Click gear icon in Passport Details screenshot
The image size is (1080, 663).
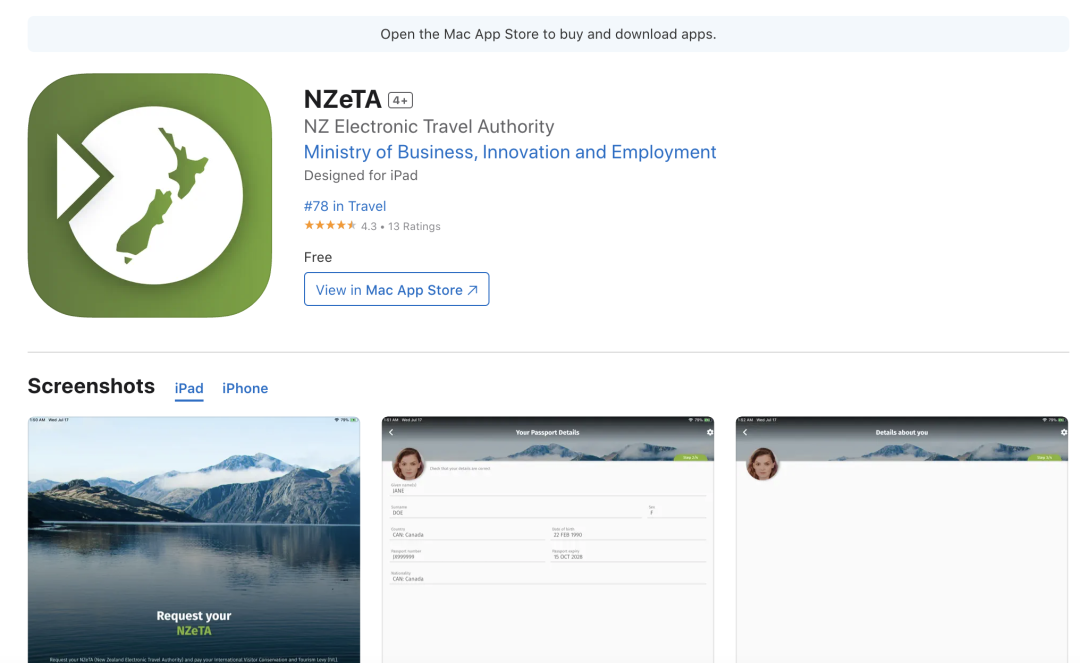[709, 433]
